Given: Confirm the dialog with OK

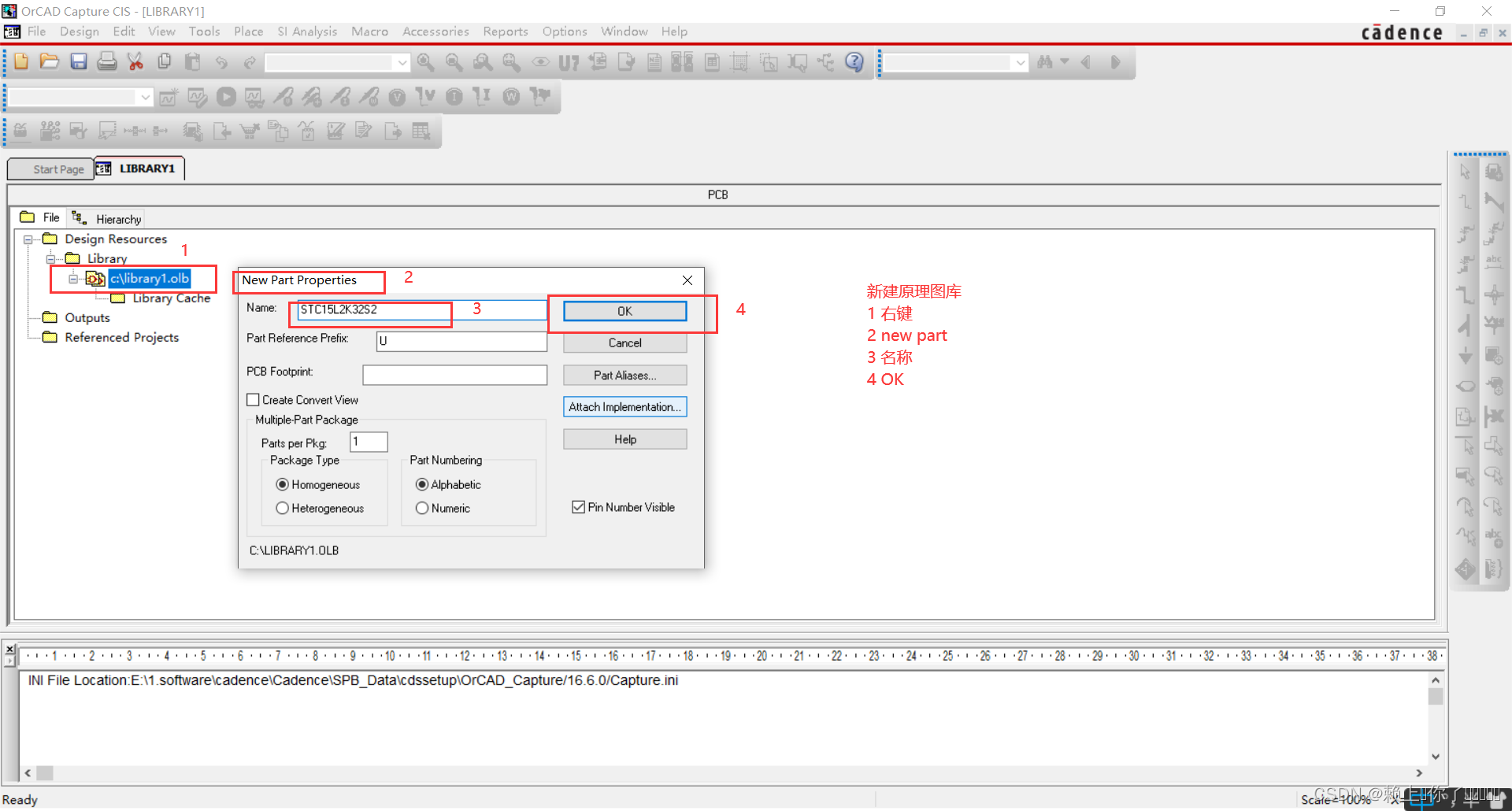Looking at the screenshot, I should 624,311.
